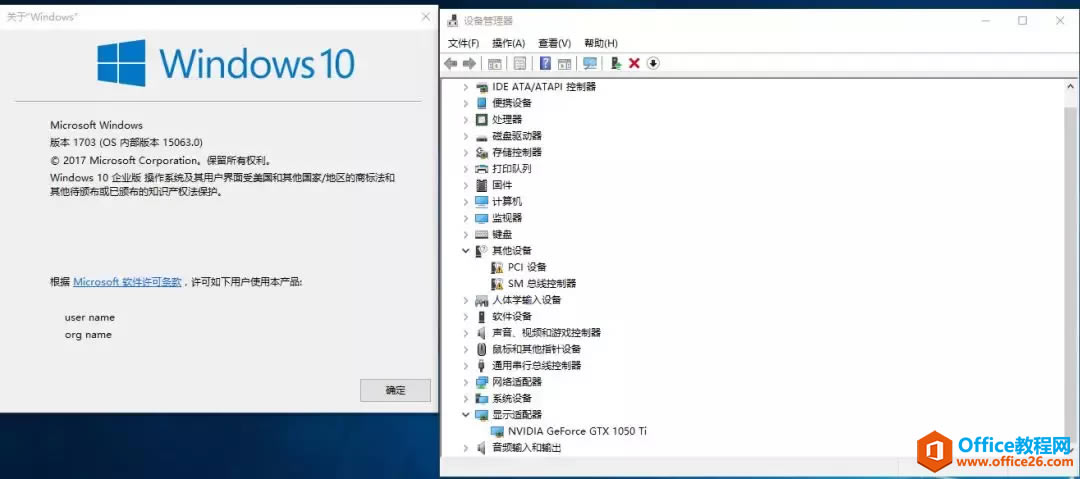Select the 便携设备 device icon
Screen dimensions: 1080x479
(481, 103)
